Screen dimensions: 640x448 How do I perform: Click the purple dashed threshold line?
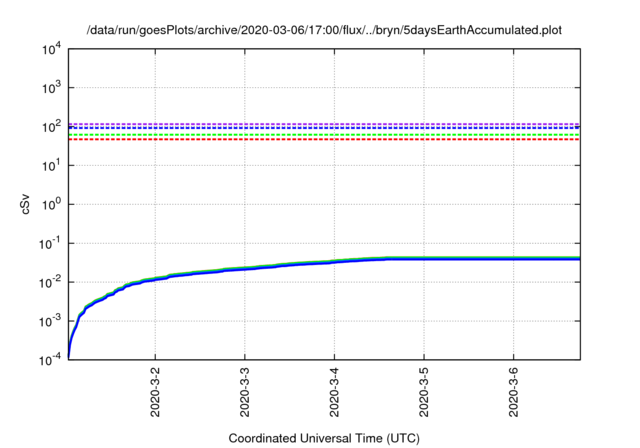tap(324, 124)
